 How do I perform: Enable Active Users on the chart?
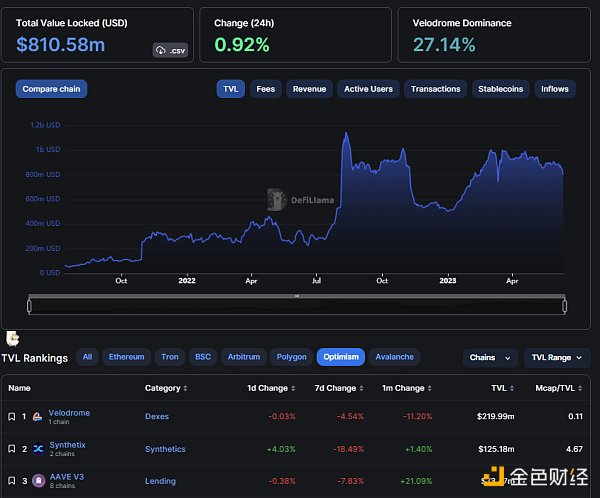368,89
